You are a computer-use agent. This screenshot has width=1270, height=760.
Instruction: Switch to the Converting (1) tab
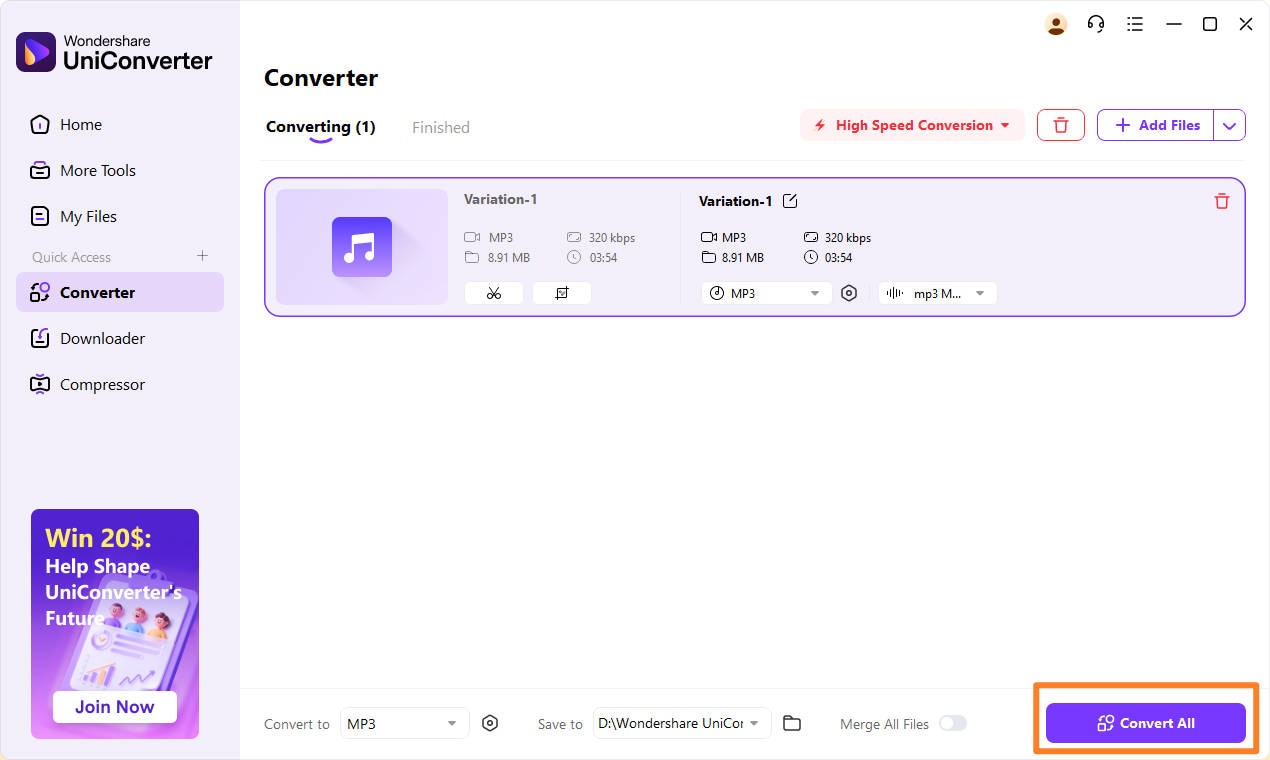pos(320,127)
